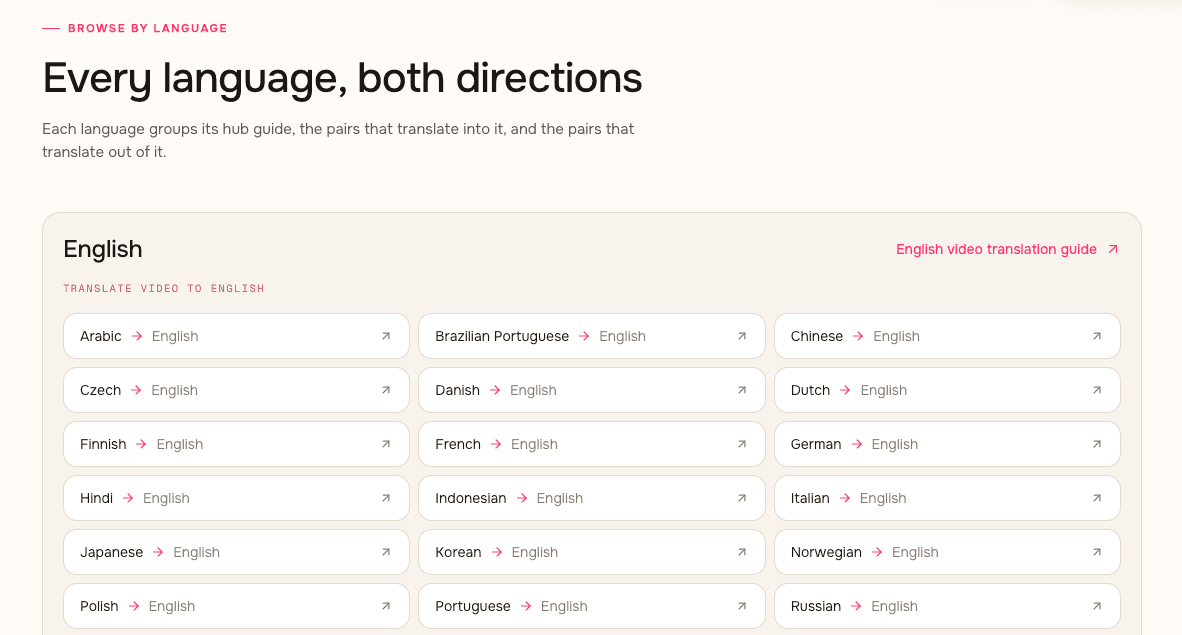Viewport: 1182px width, 635px height.
Task: Click the open-arrow icon on the Indonesian card
Action: tap(742, 498)
